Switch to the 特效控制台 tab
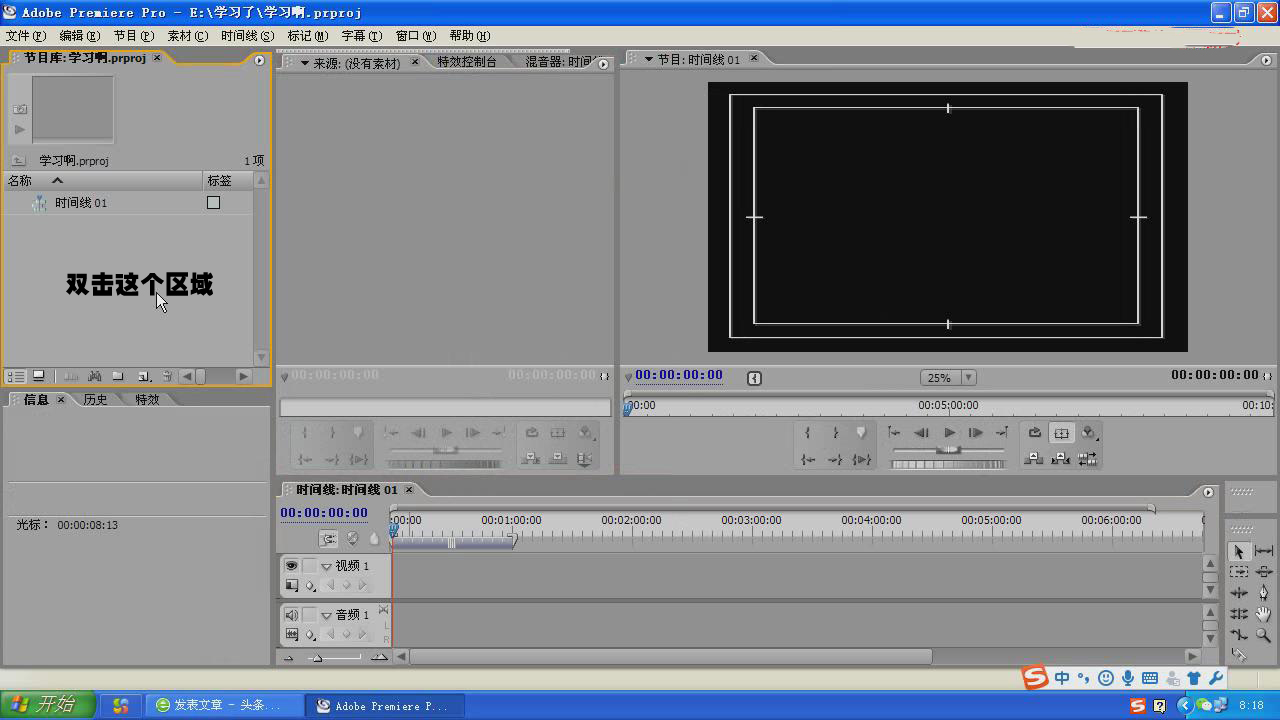 467,62
